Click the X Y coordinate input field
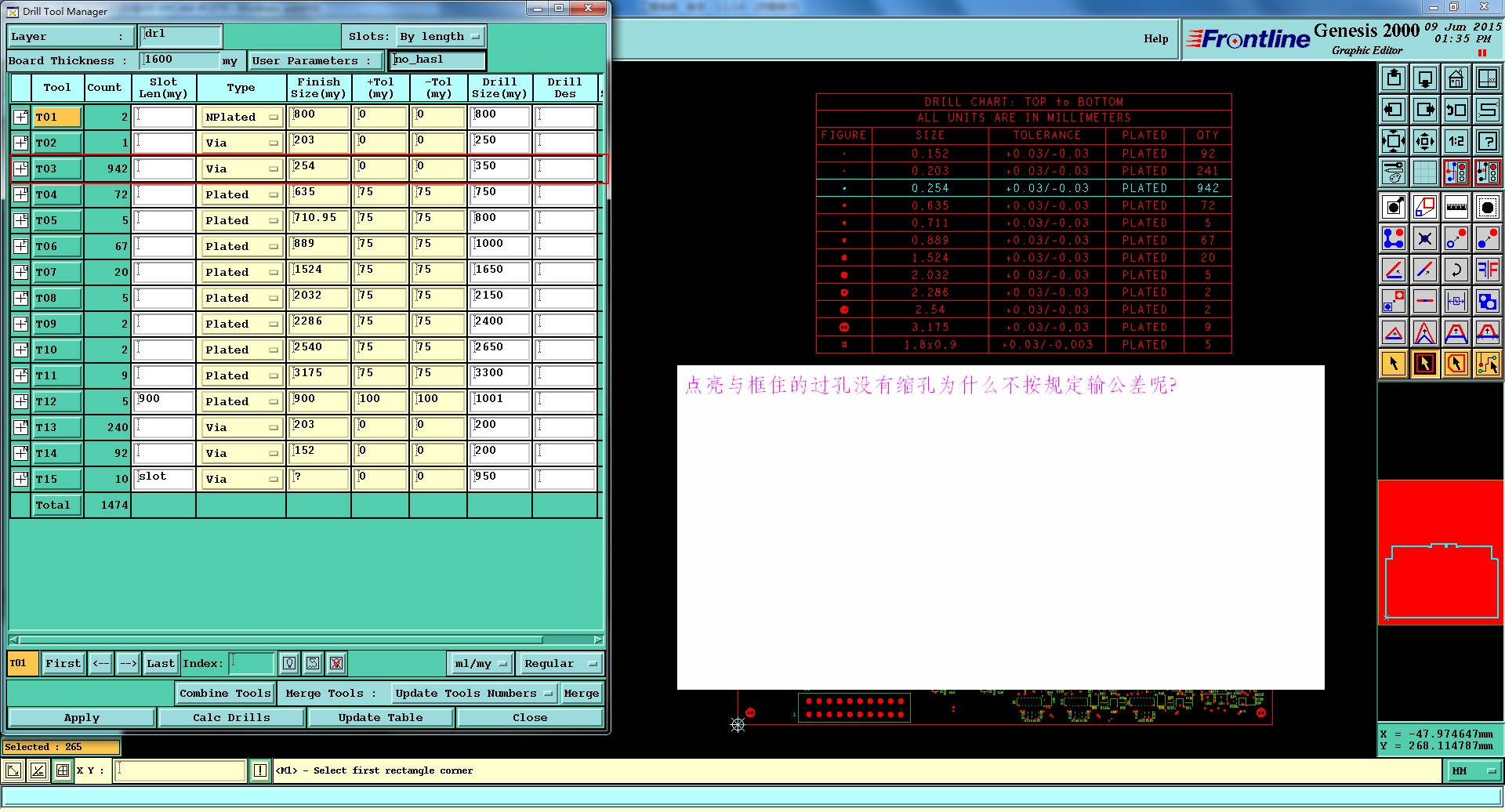 coord(180,771)
